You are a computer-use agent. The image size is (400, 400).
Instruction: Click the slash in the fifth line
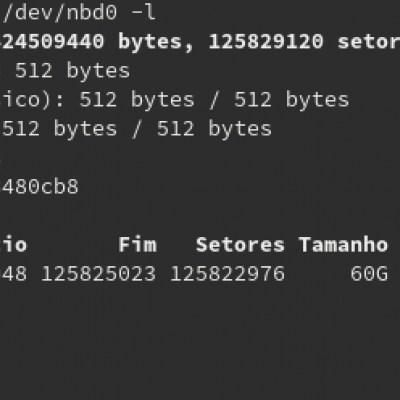pos(137,129)
